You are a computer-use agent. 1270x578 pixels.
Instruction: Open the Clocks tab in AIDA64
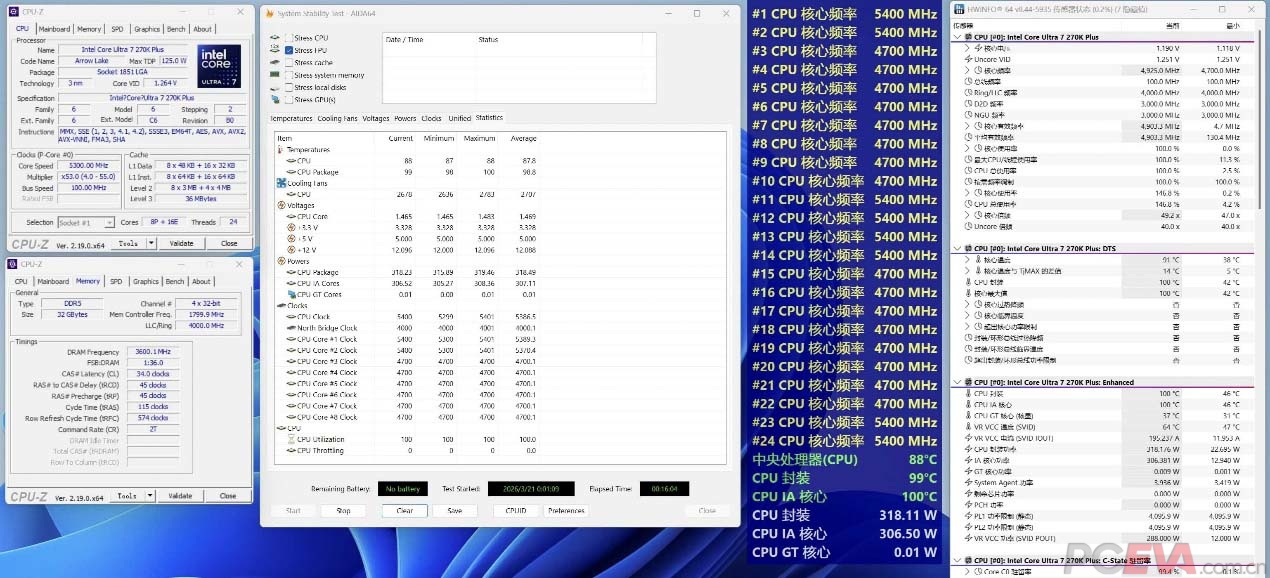[431, 118]
